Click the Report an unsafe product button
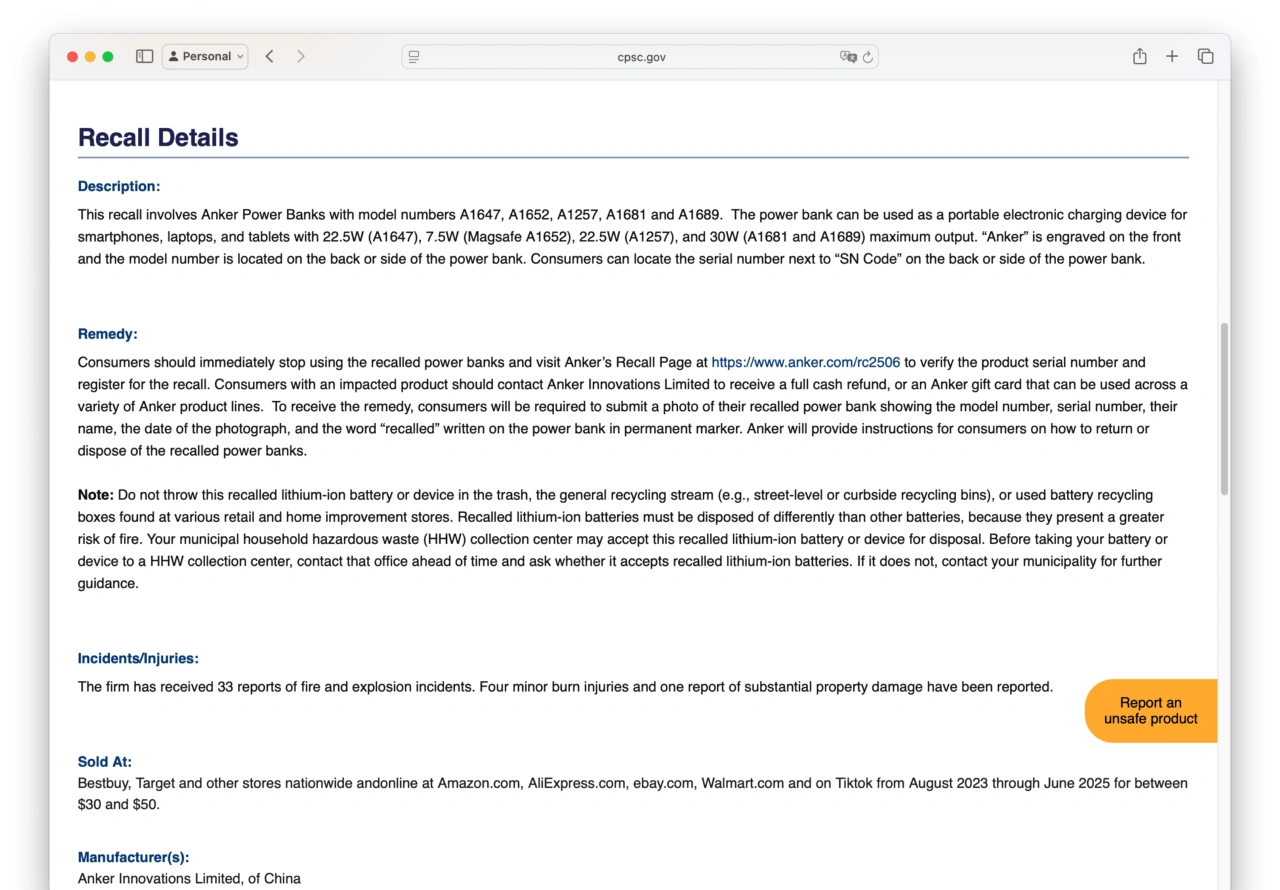Viewport: 1280px width, 890px height. coord(1150,711)
